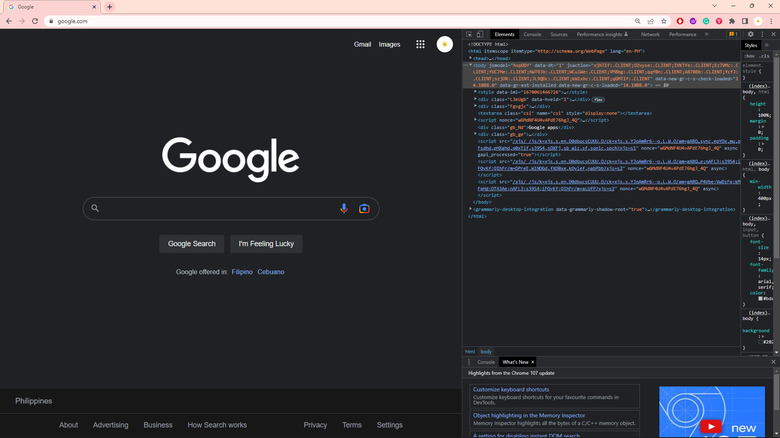Expand the grammarly-desktop-integration node
Image resolution: width=780 pixels, height=438 pixels.
tap(469, 209)
